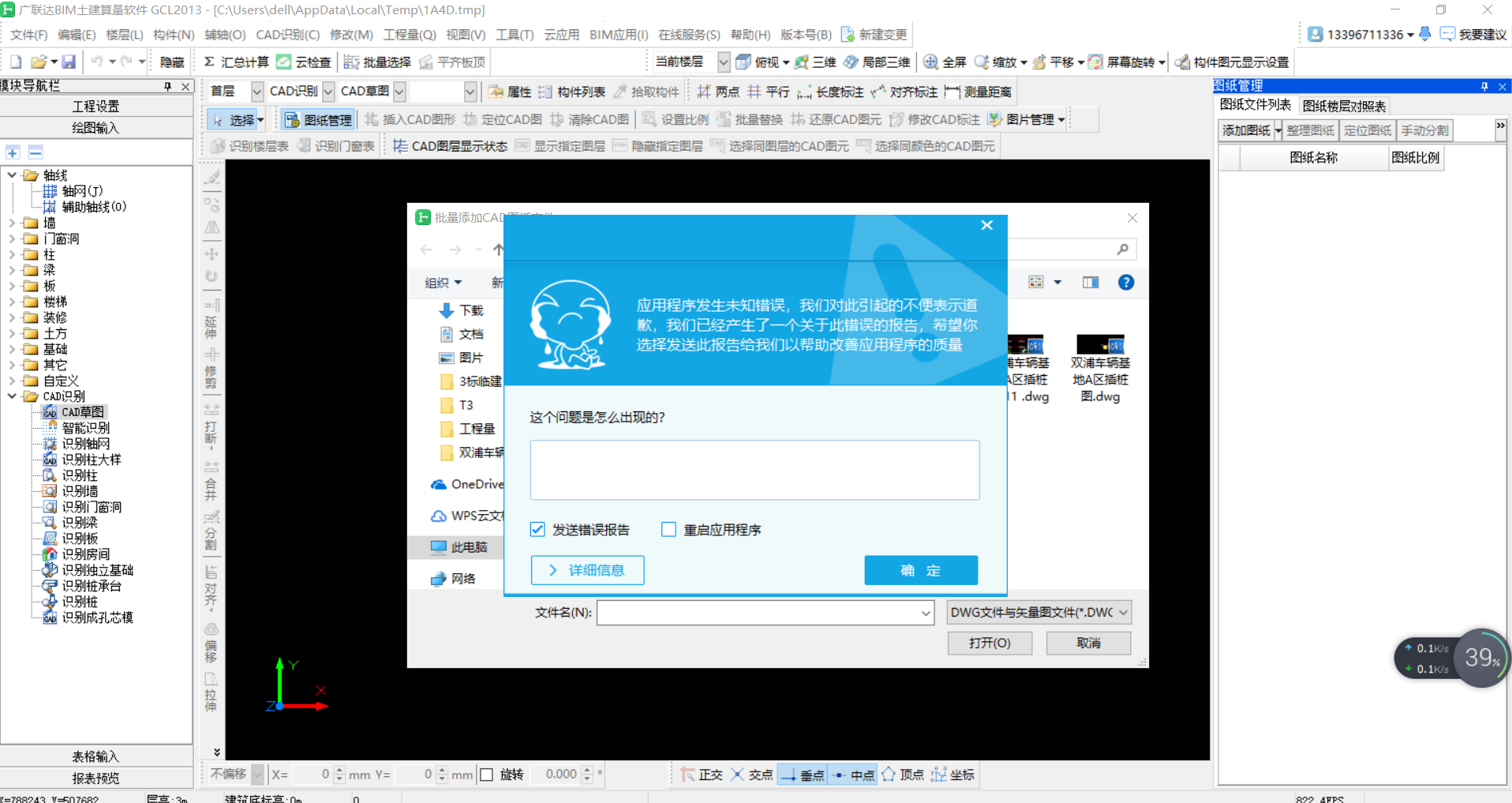Click the new file icon in toolbar
This screenshot has width=1512, height=803.
click(16, 62)
